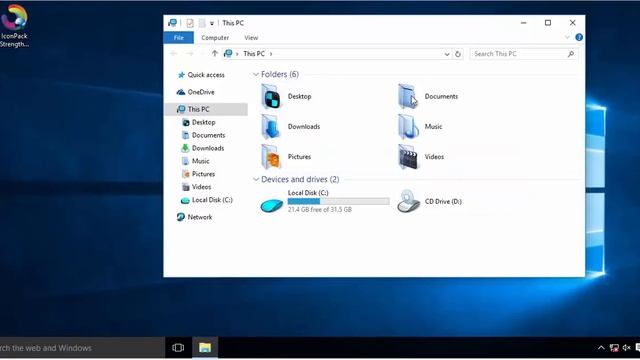The height and width of the screenshot is (360, 640).
Task: Collapse the Folders (6) group
Action: (256, 74)
